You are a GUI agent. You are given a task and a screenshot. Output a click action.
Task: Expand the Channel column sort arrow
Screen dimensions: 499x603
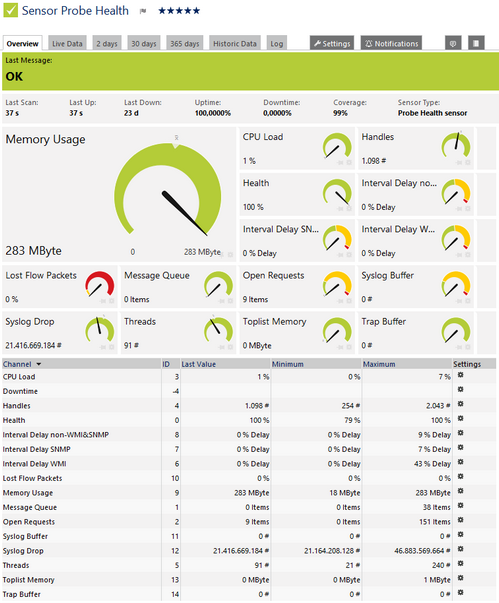point(38,364)
